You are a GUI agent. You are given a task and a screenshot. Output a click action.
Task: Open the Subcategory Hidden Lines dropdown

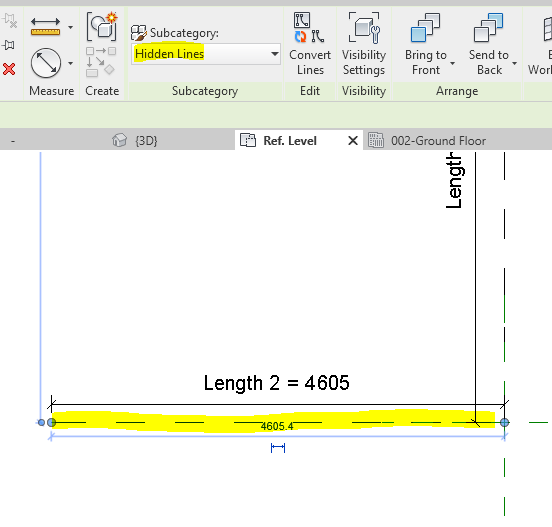tap(206, 54)
